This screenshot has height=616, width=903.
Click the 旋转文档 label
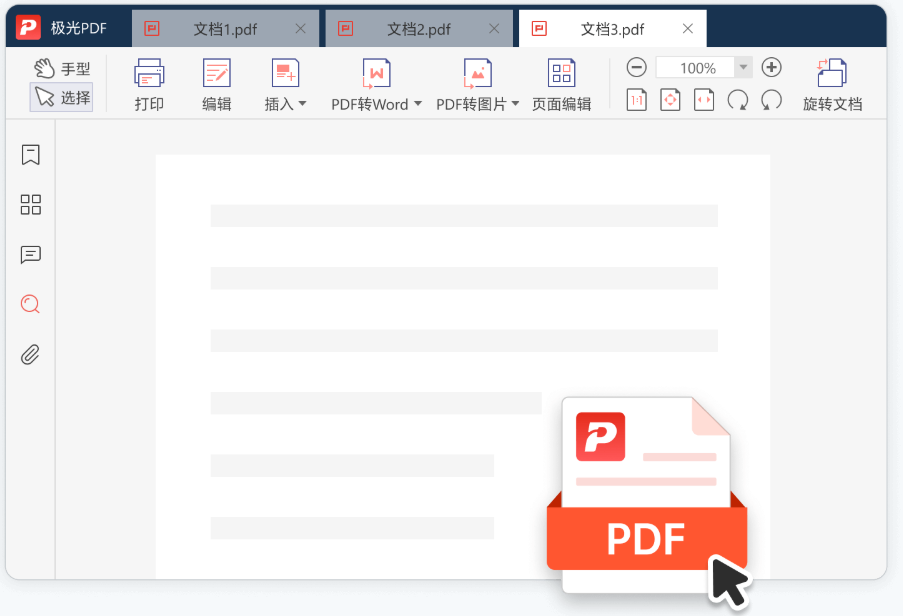tap(832, 104)
